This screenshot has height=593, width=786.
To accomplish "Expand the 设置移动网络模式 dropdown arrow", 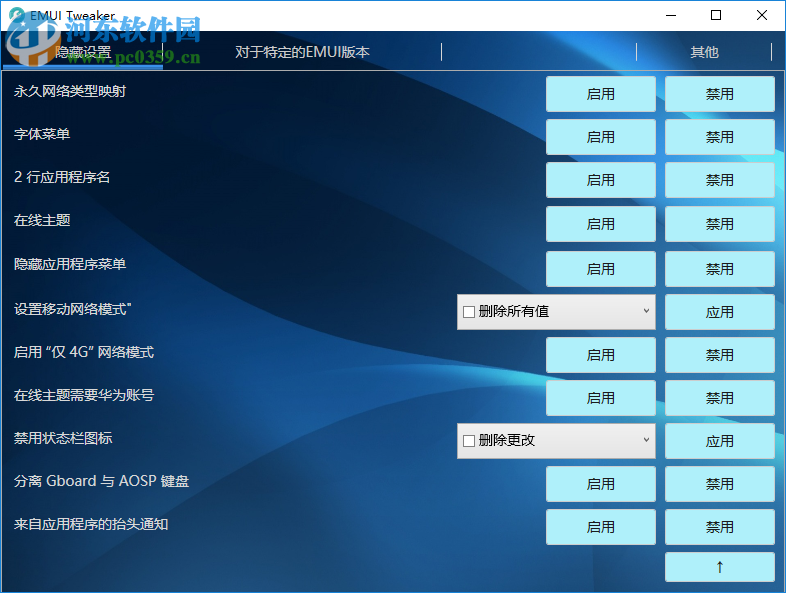I will click(646, 311).
